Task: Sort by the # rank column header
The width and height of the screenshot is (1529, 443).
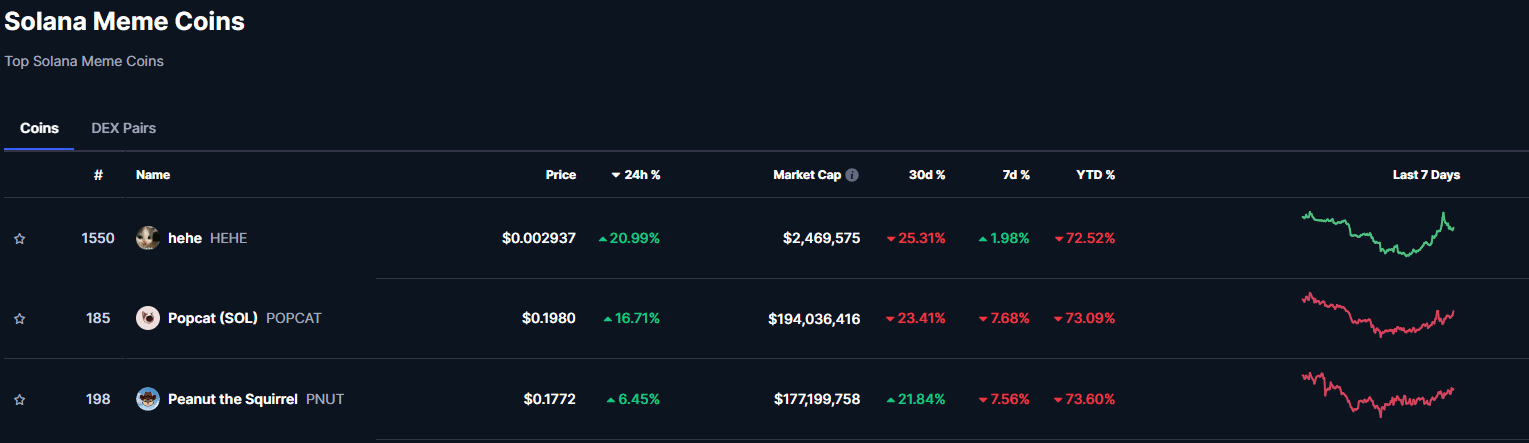Action: coord(98,175)
